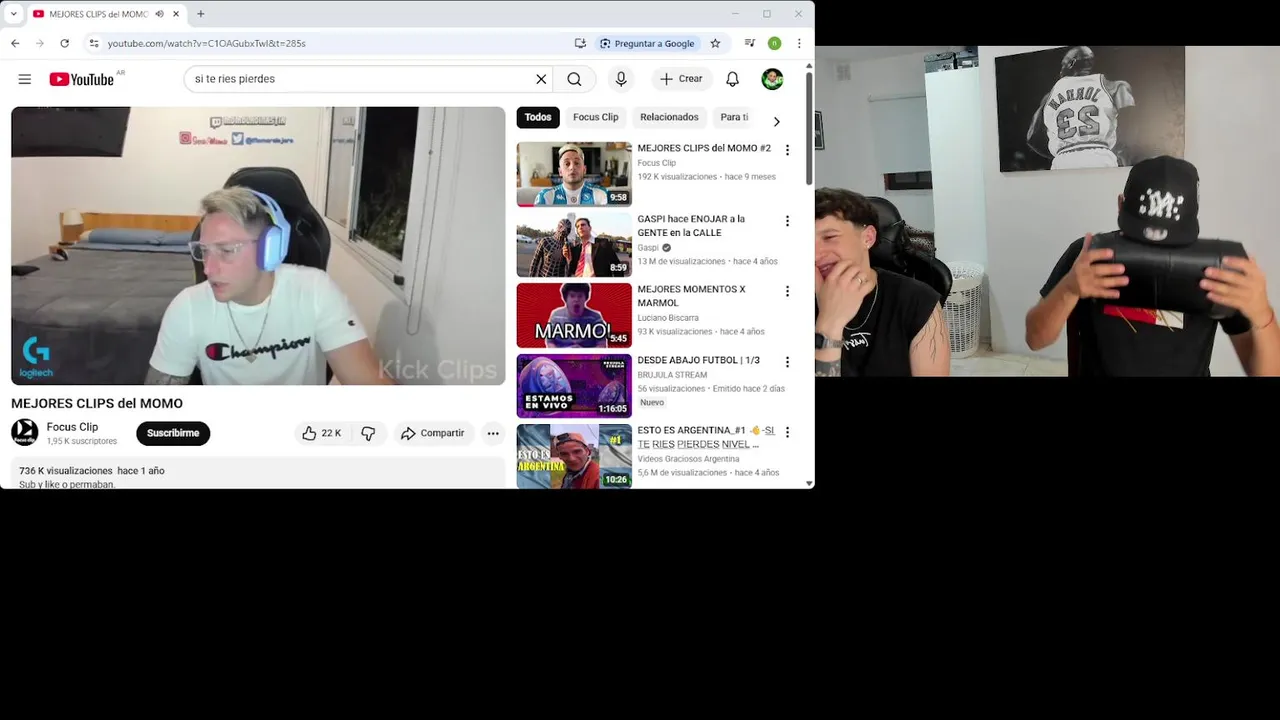Submit search with the magnifier button
Viewport: 1280px width, 720px height.
click(574, 79)
